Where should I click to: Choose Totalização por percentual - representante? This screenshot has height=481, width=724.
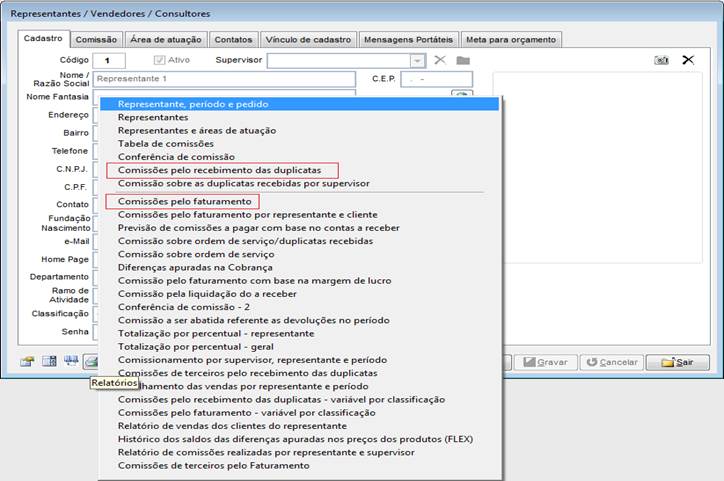pyautogui.click(x=300, y=333)
